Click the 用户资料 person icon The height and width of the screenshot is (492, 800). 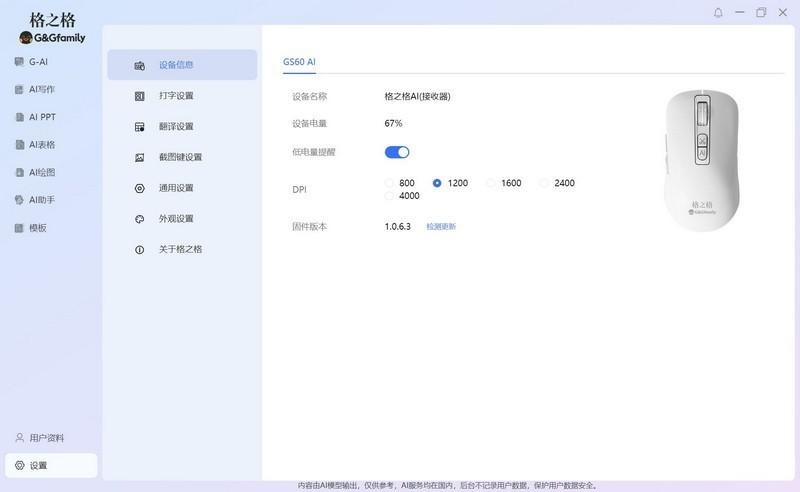(19, 437)
